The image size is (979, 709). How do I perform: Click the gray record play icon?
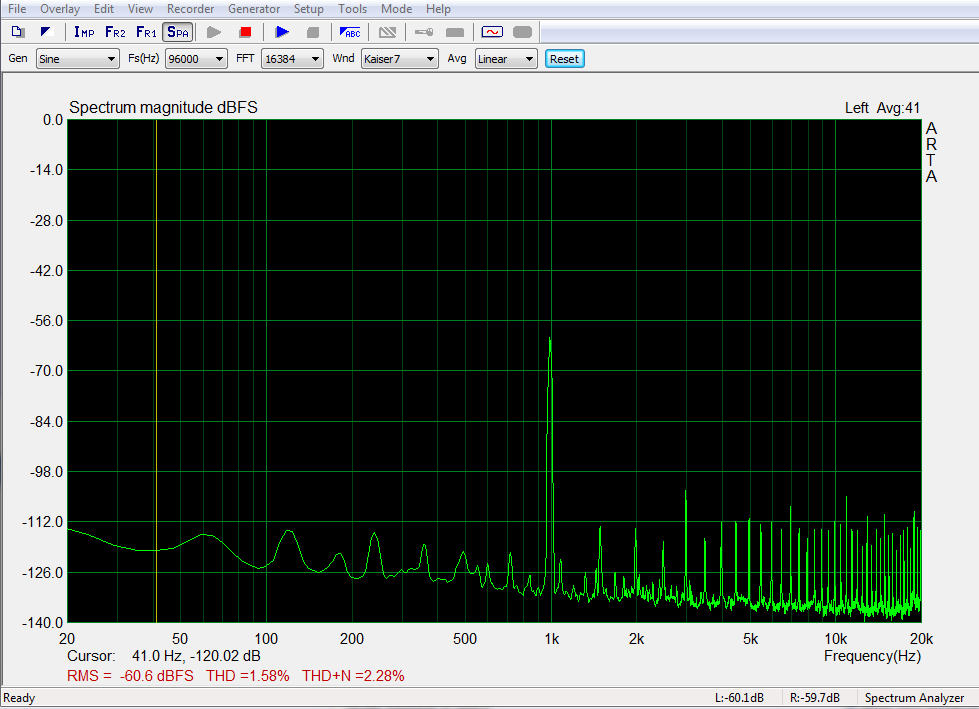[214, 32]
